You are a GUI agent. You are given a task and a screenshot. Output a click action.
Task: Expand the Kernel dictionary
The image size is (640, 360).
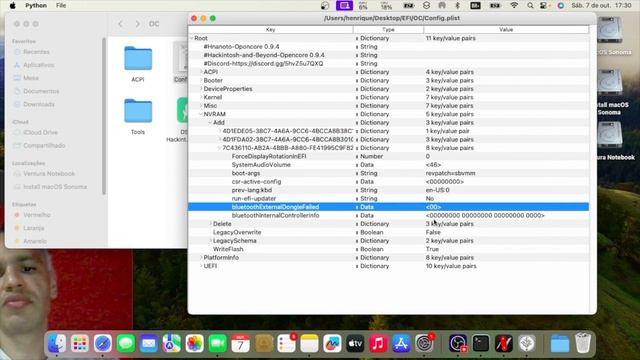201,97
